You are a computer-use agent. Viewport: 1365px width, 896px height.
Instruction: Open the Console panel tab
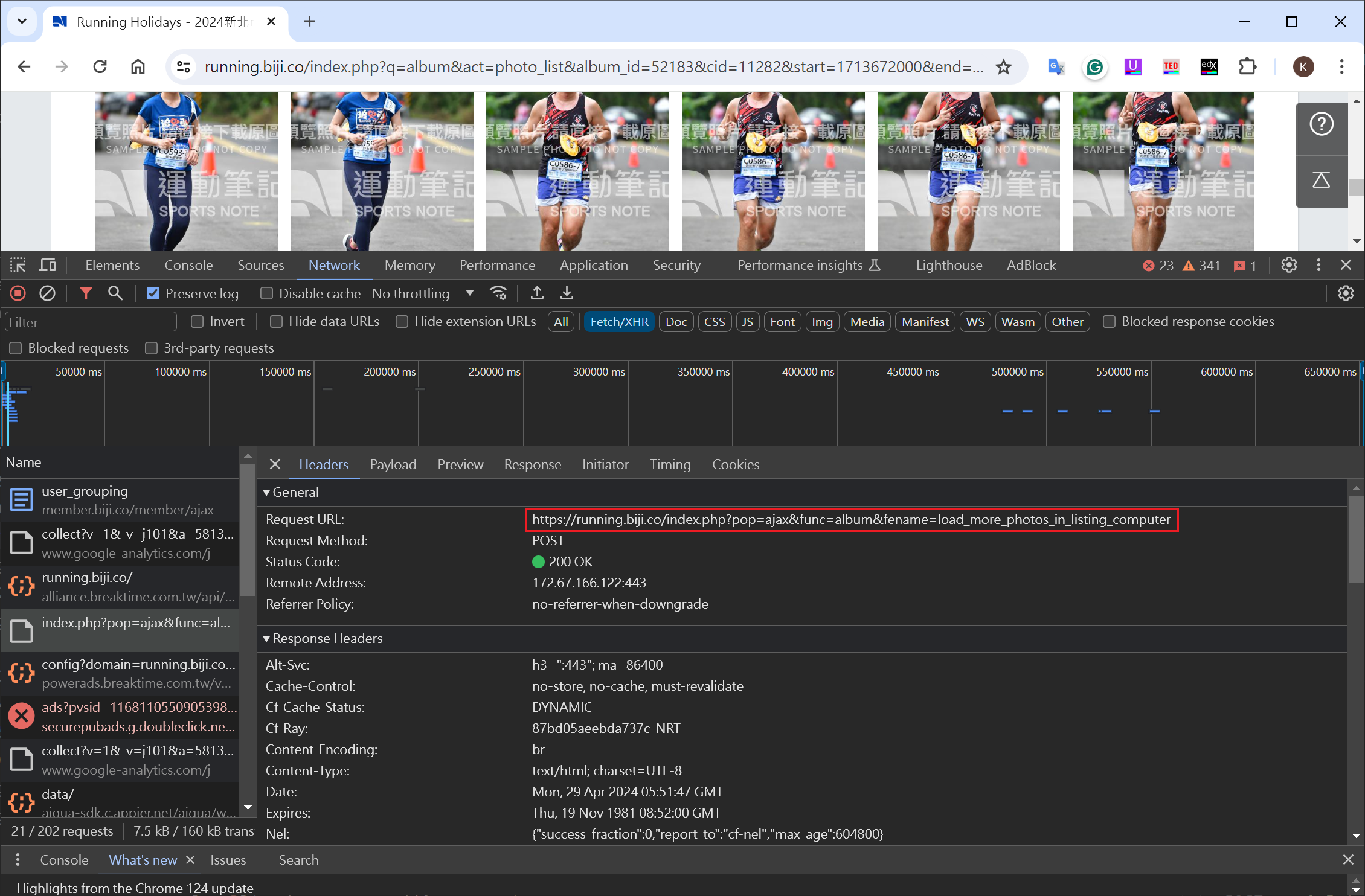pos(188,265)
